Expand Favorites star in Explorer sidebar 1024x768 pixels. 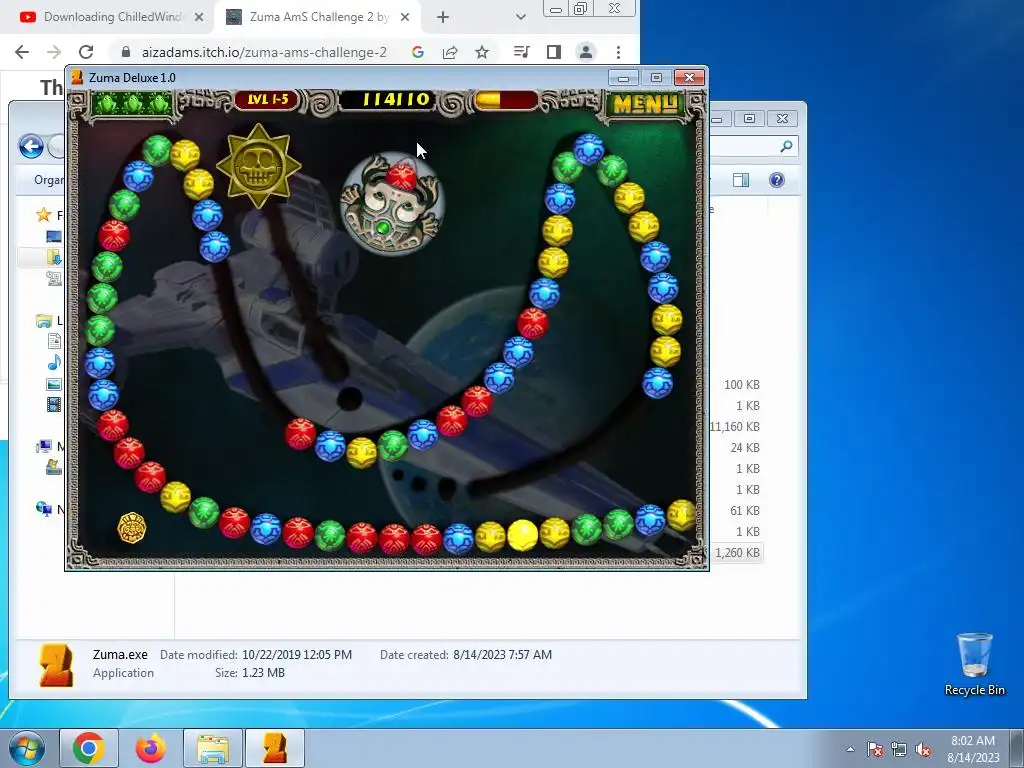[x=43, y=215]
